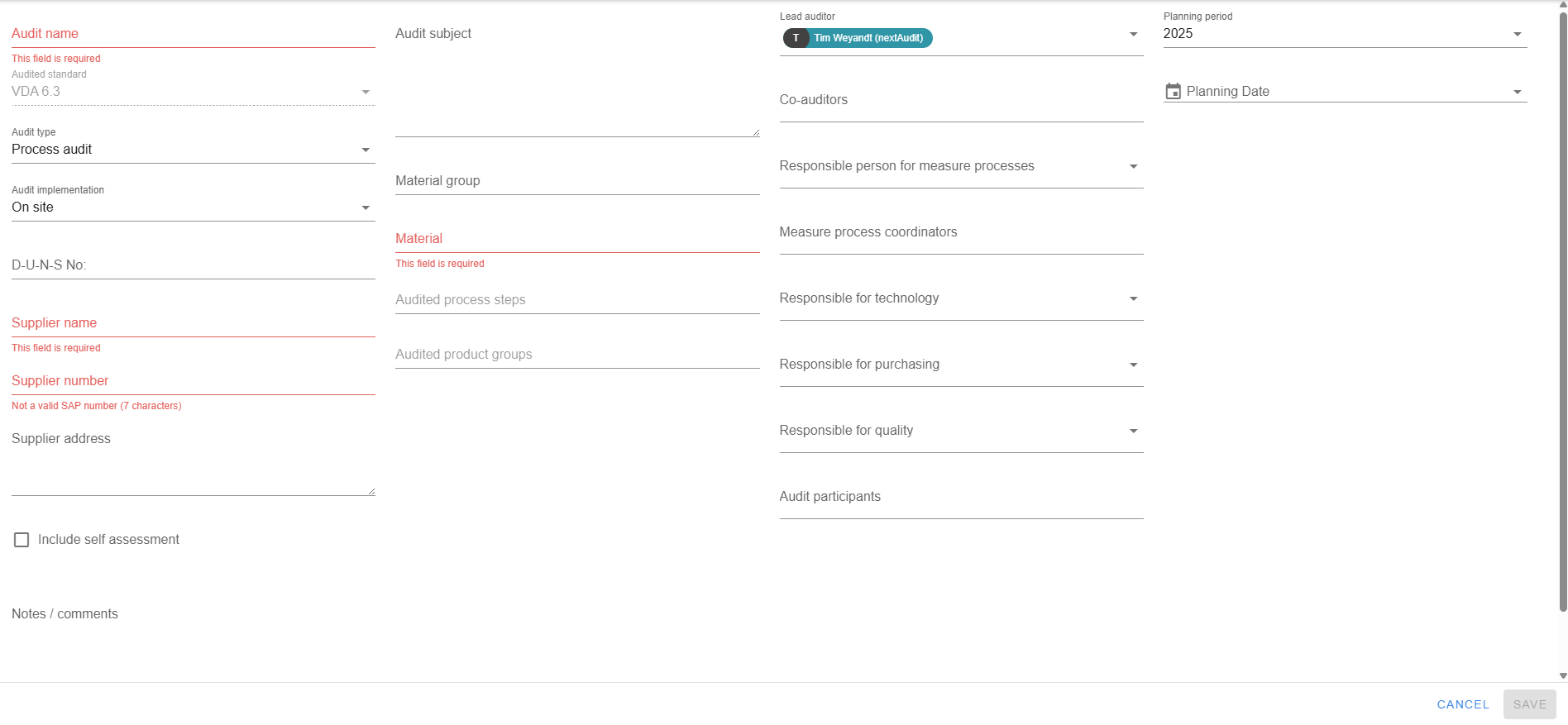This screenshot has height=725, width=1568.
Task: Expand Responsible for purchasing dropdown
Action: 1133,365
